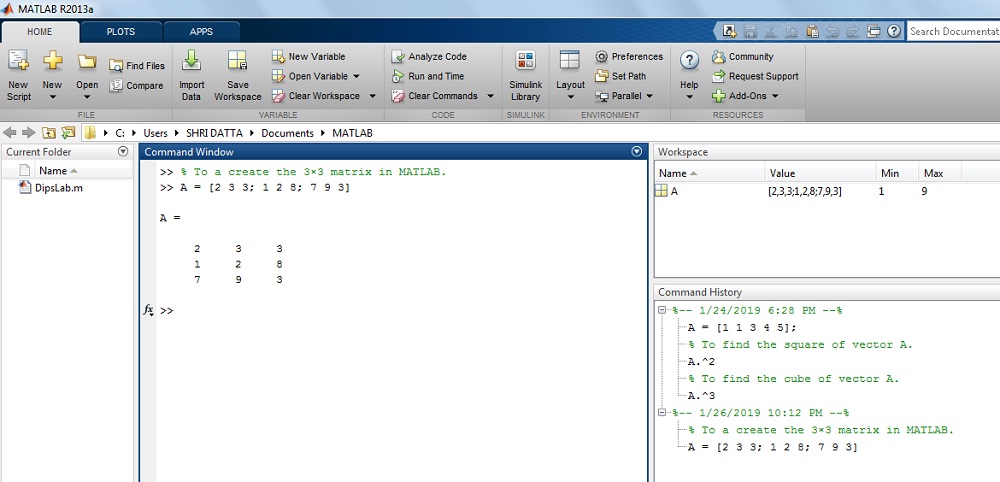Viewport: 1000px width, 482px height.
Task: Expand the Parallel dropdown menu
Action: 649,96
